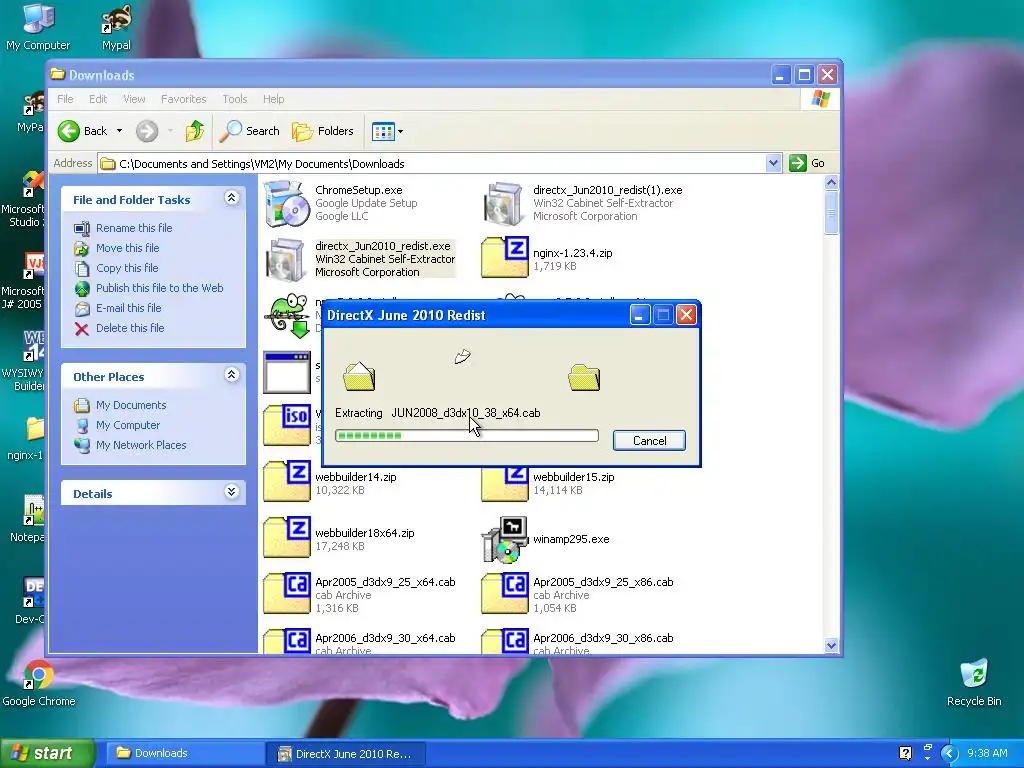Screen dimensions: 1024x768
Task: Open the My Computer desktop icon
Action: click(38, 27)
